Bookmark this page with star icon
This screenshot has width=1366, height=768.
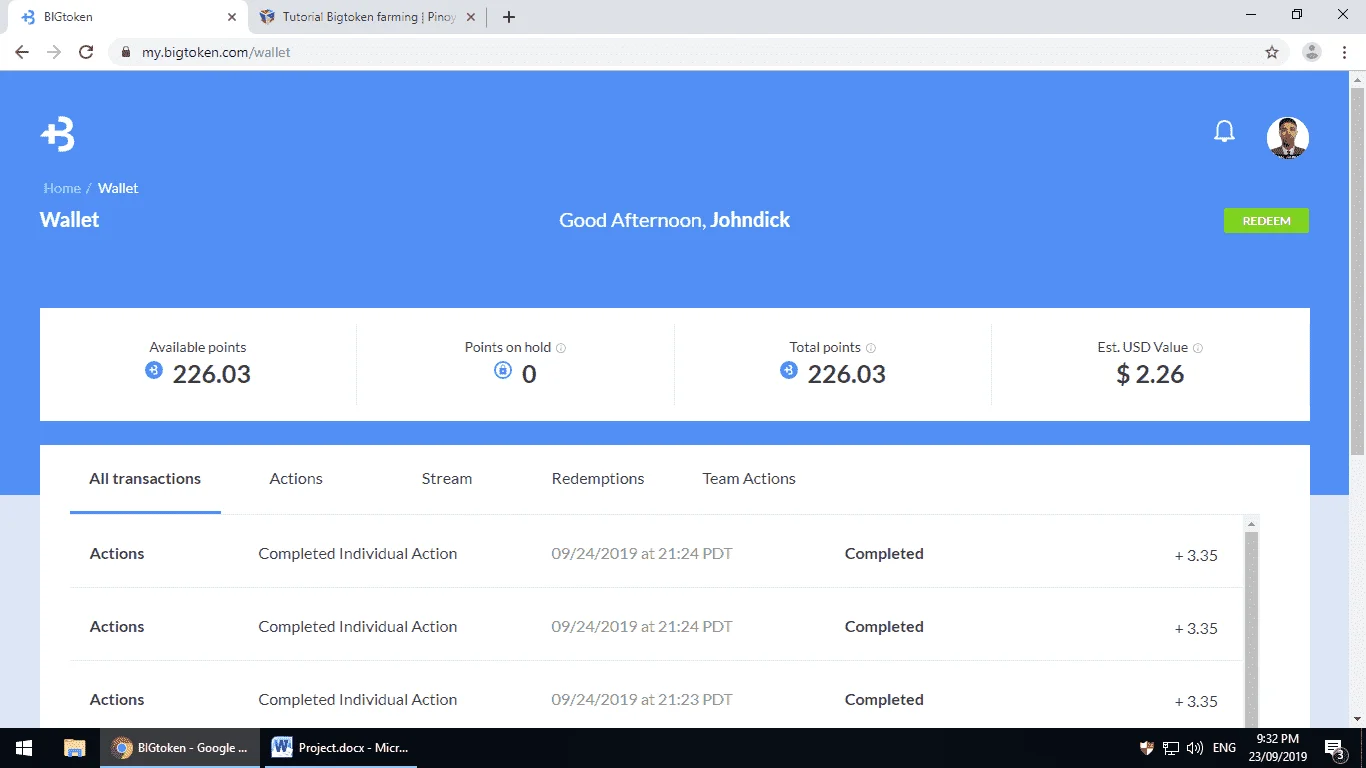[1272, 52]
